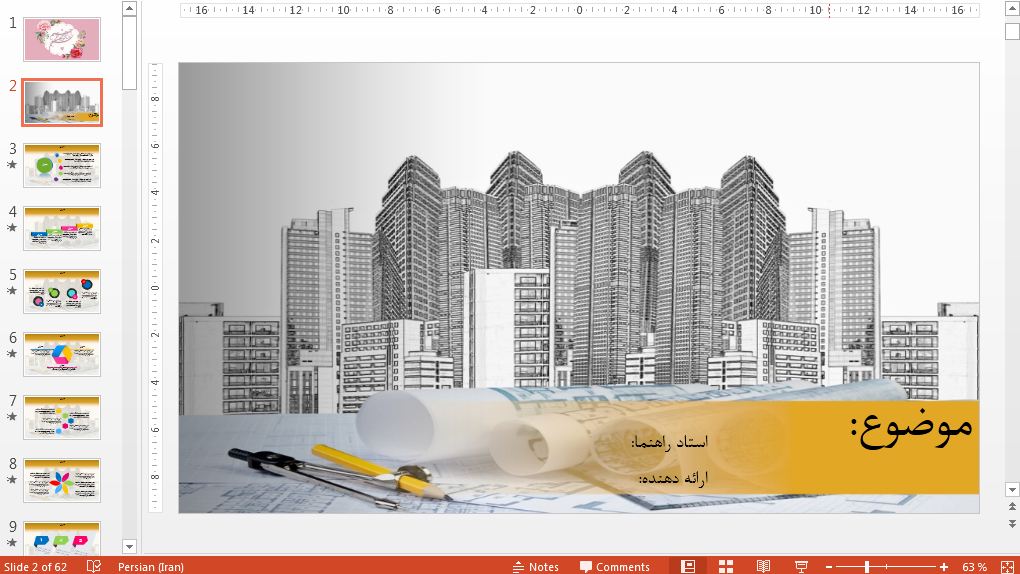
Task: Select slide 1 thumbnail with floral design
Action: point(62,39)
